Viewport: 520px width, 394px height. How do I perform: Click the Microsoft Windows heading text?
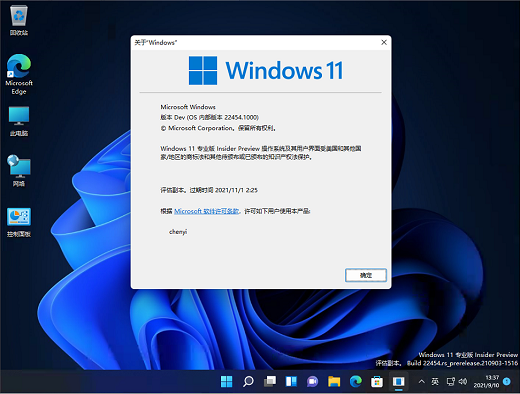(188, 107)
